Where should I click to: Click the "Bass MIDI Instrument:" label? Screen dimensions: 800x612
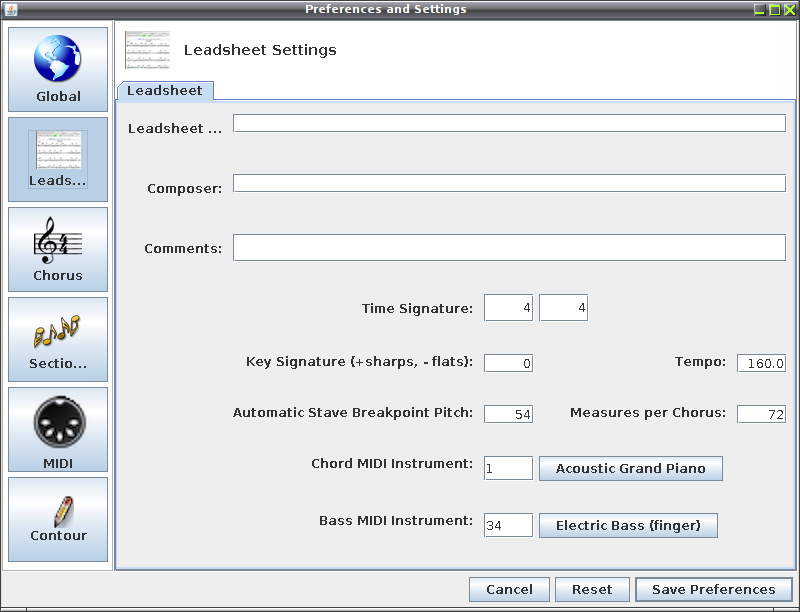pyautogui.click(x=396, y=521)
